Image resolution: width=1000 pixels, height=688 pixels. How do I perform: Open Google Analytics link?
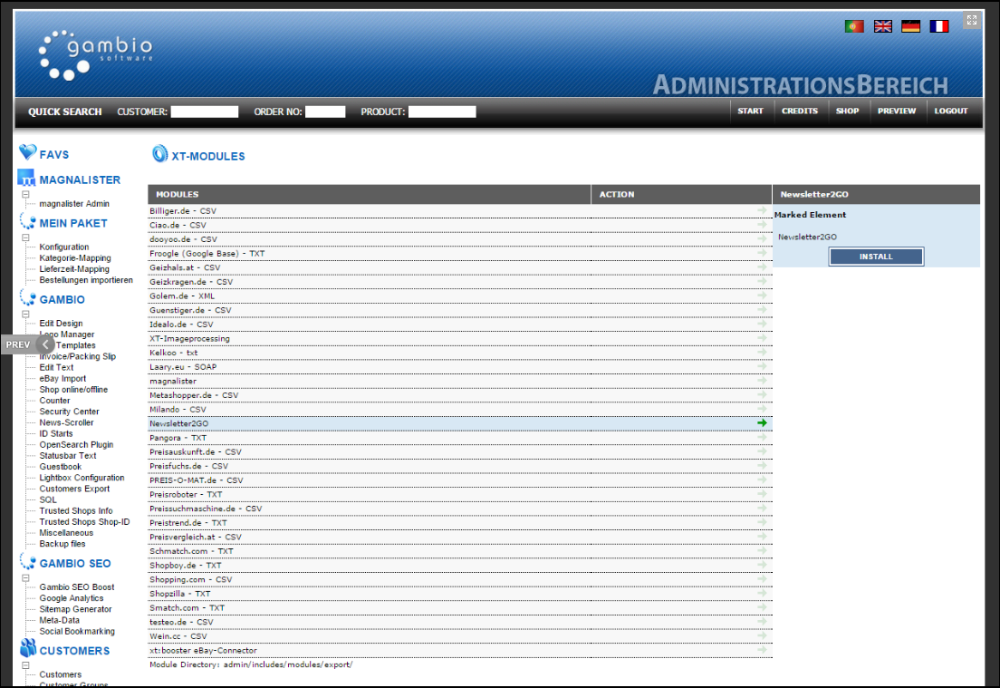point(71,598)
